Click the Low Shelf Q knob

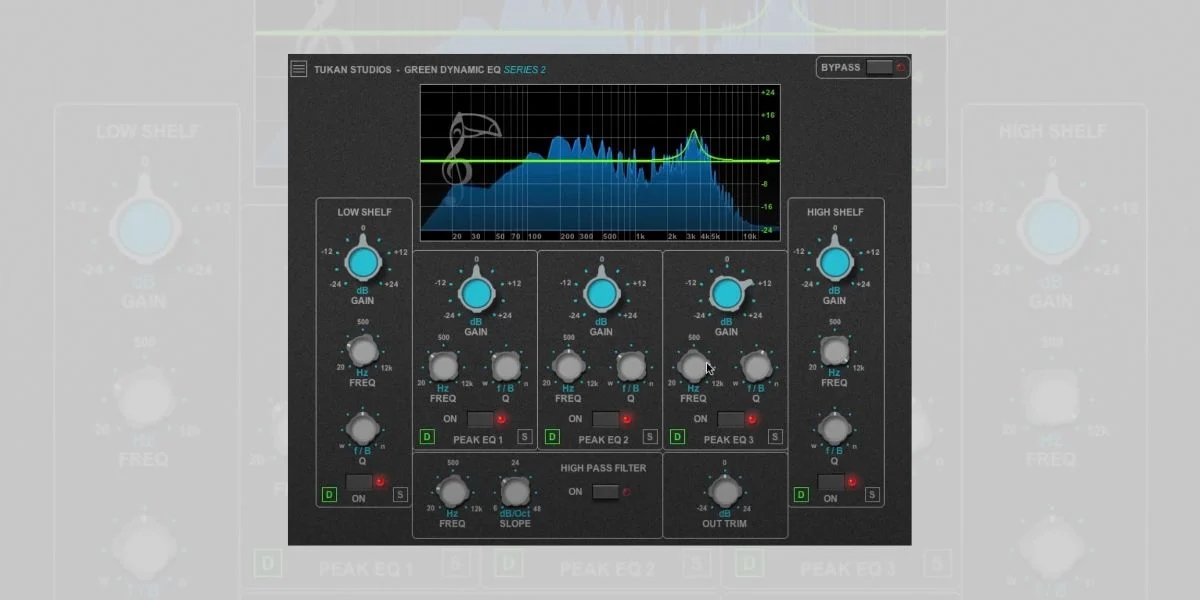pyautogui.click(x=363, y=429)
